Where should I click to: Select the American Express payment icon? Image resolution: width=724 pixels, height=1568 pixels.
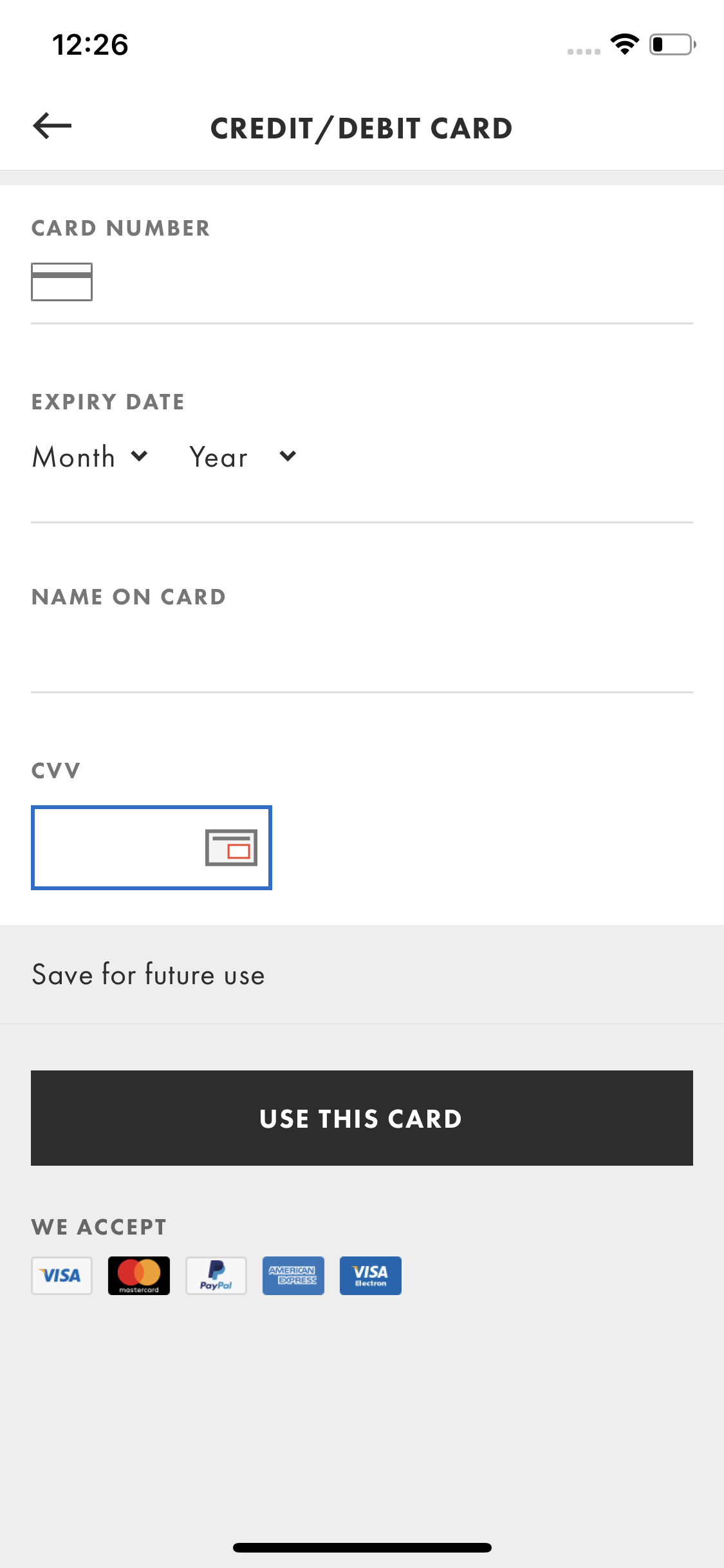[x=293, y=1275]
